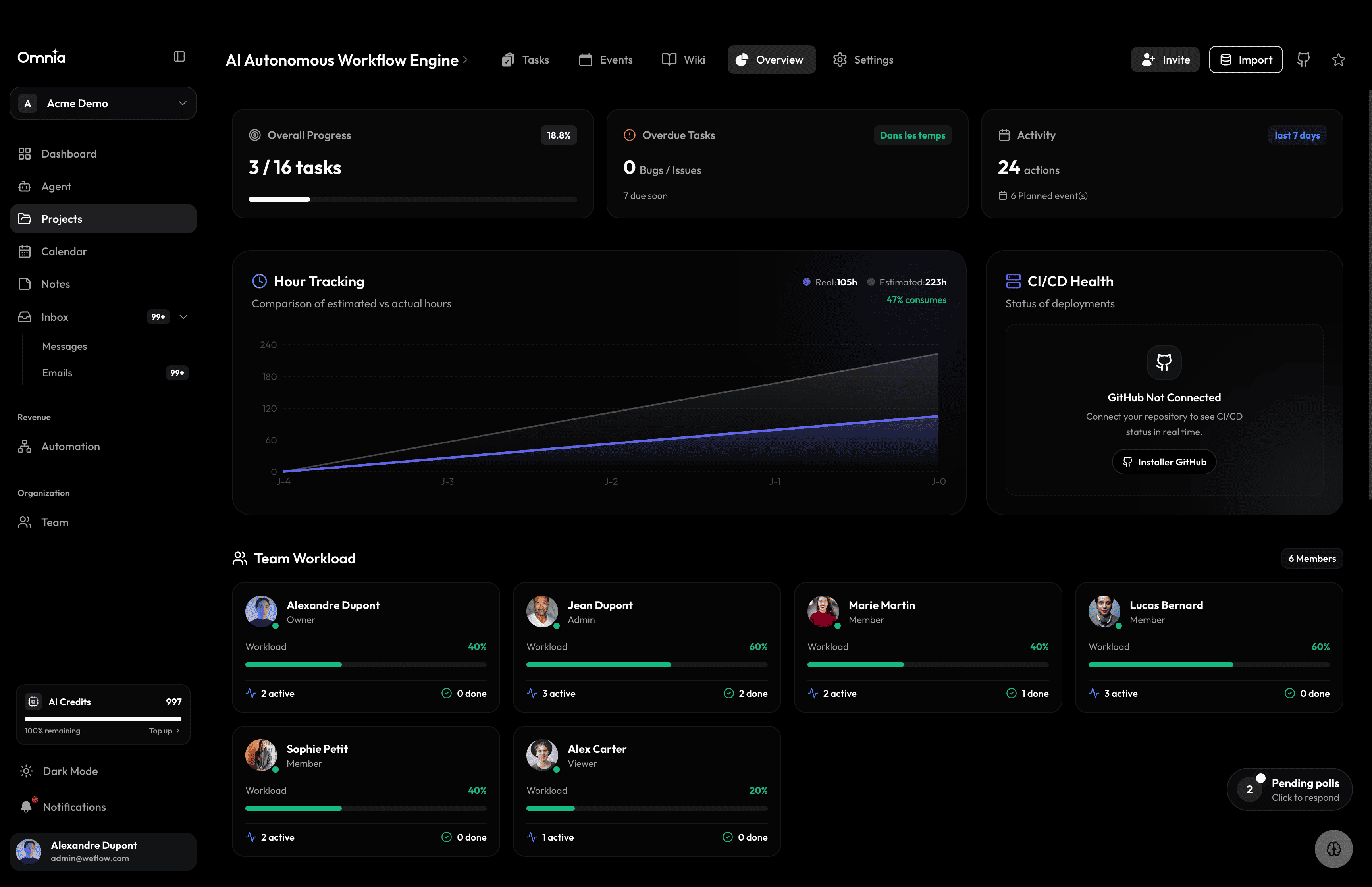Image resolution: width=1372 pixels, height=887 pixels.
Task: Click the 6 Members badge
Action: coord(1312,558)
